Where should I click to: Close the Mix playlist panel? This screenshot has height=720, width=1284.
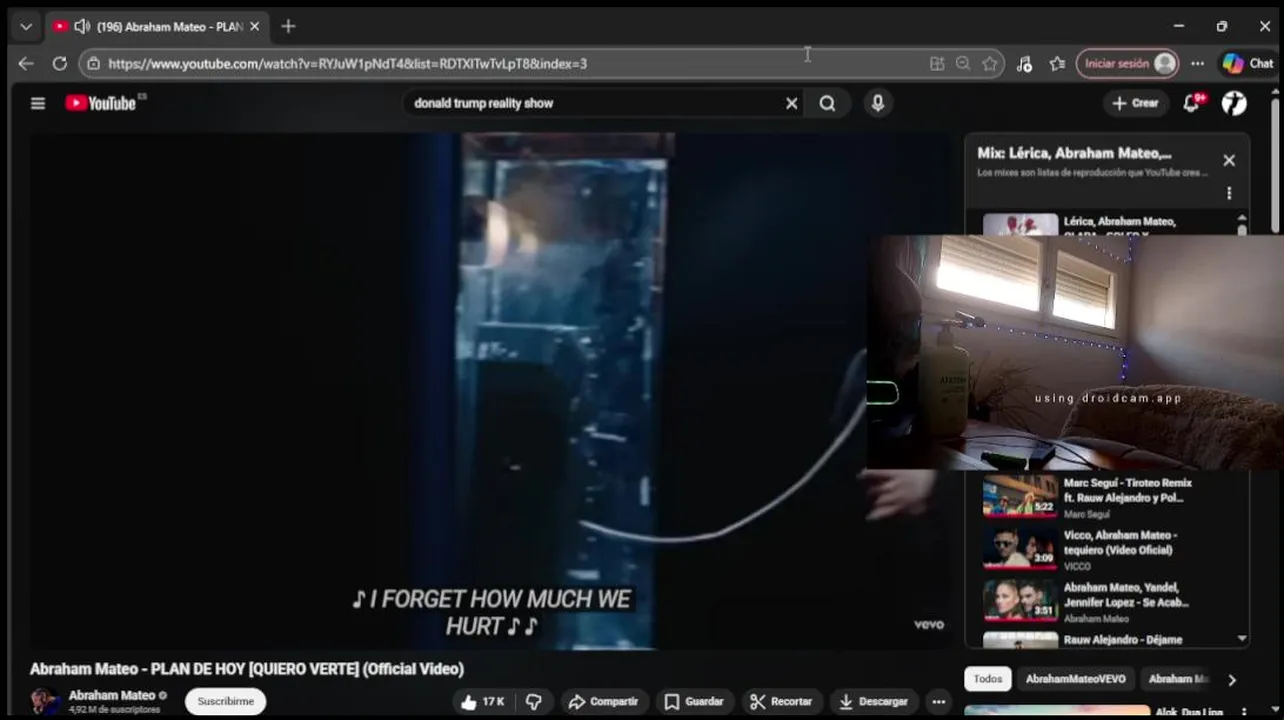(1229, 160)
